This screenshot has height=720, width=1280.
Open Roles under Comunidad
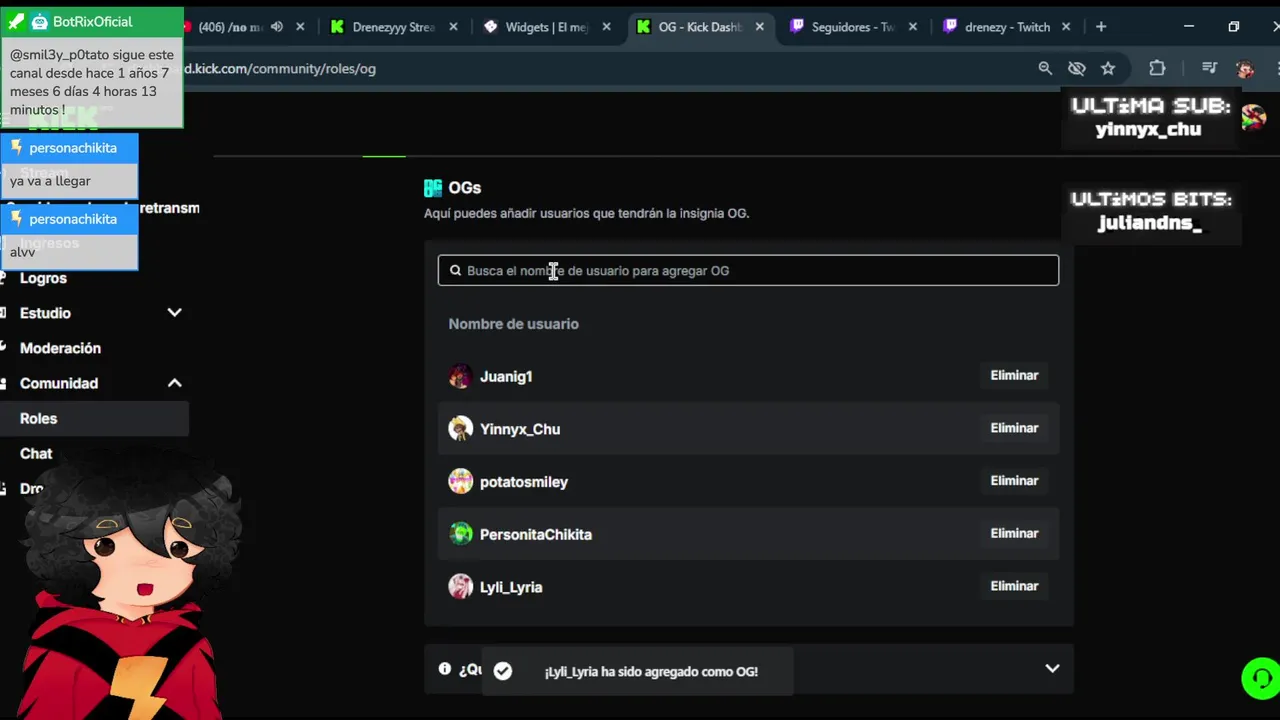[94, 418]
